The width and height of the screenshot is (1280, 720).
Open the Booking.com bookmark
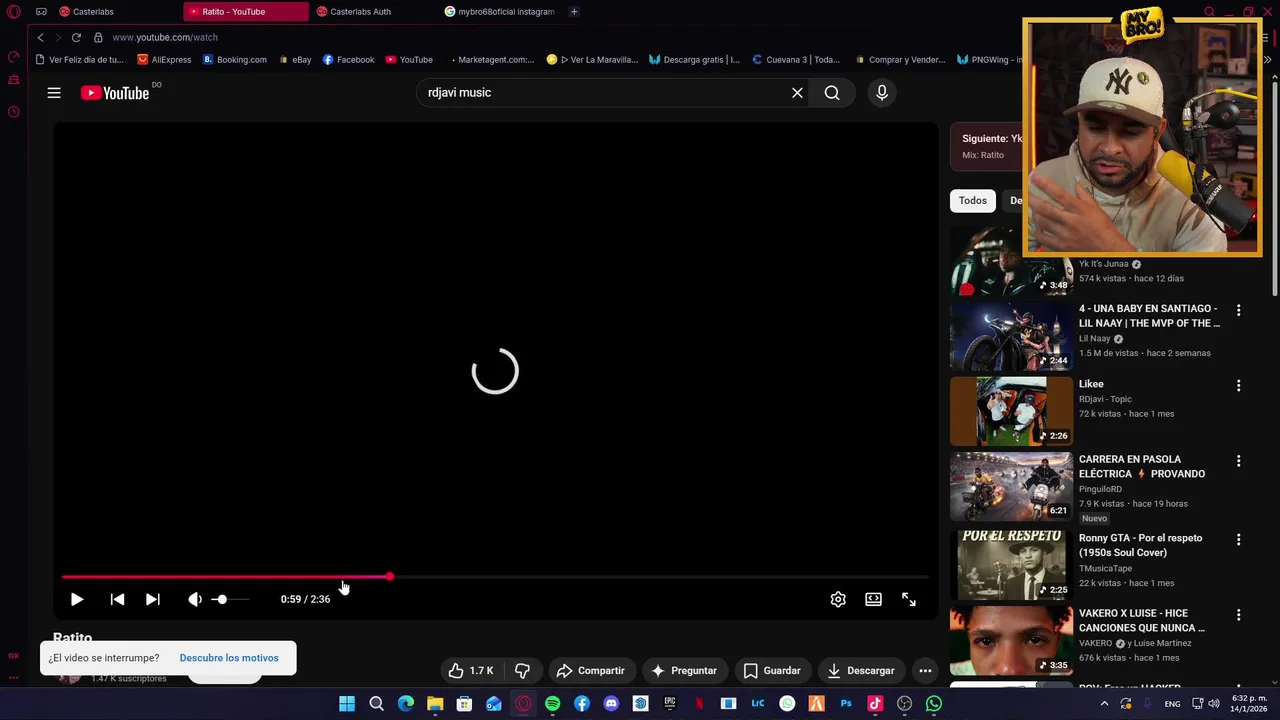(x=235, y=60)
